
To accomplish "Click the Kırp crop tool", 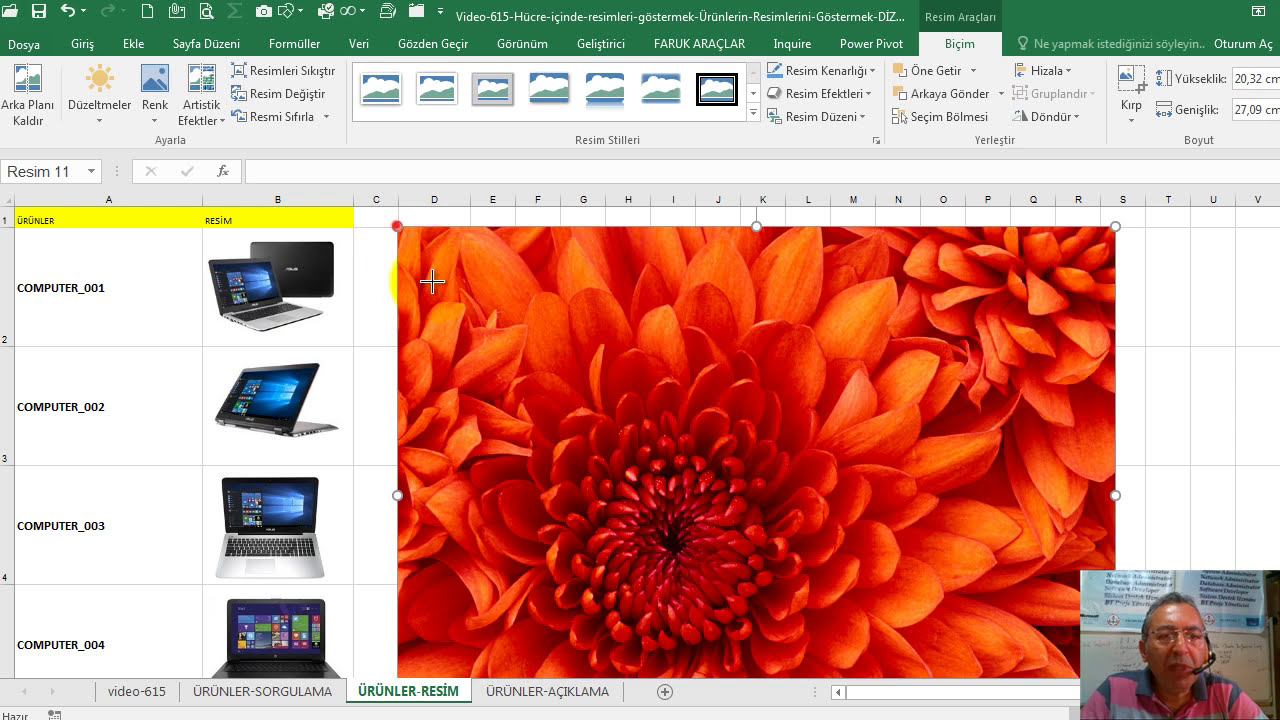I will (x=1131, y=95).
